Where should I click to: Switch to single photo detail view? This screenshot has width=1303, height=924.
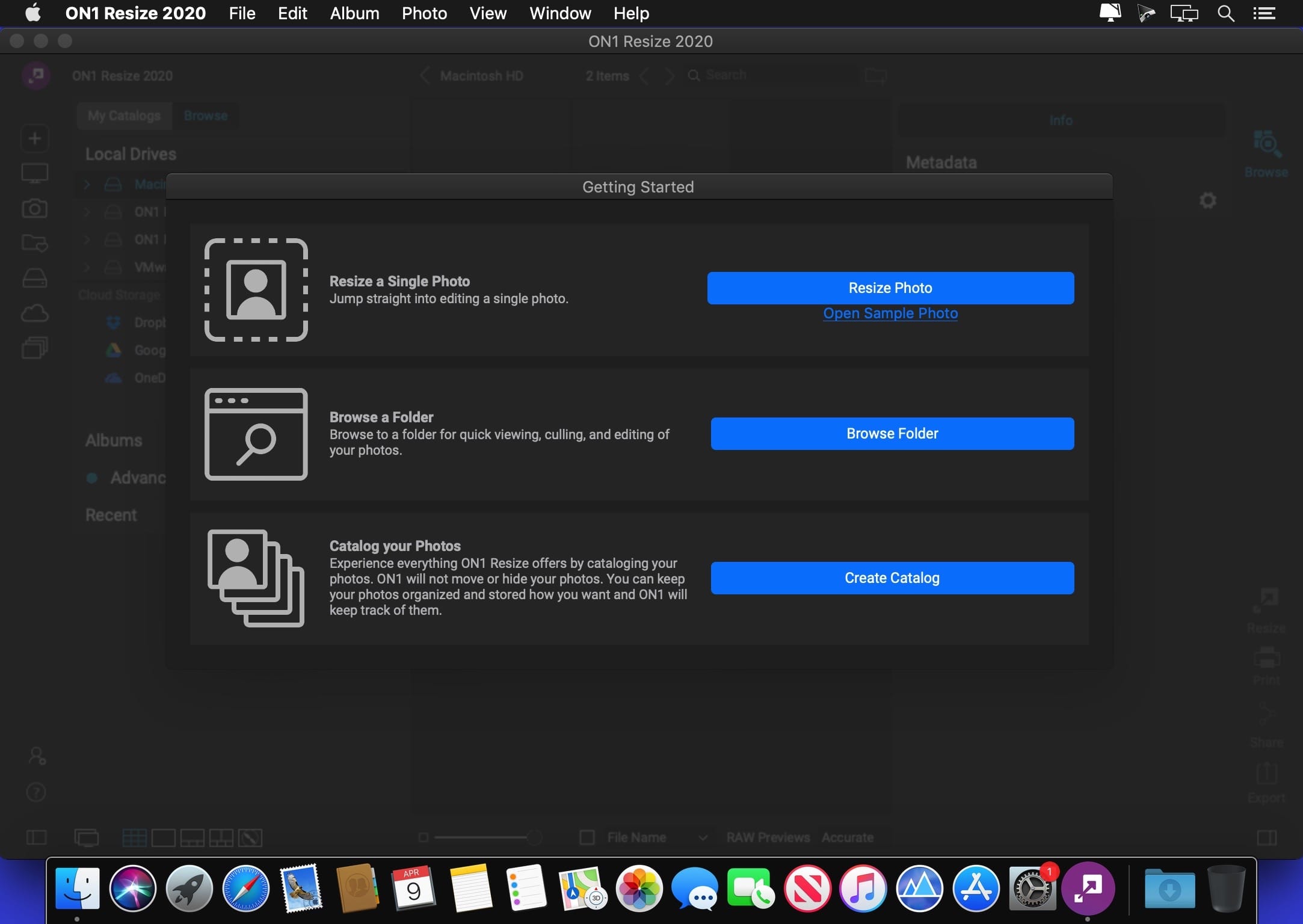point(163,837)
